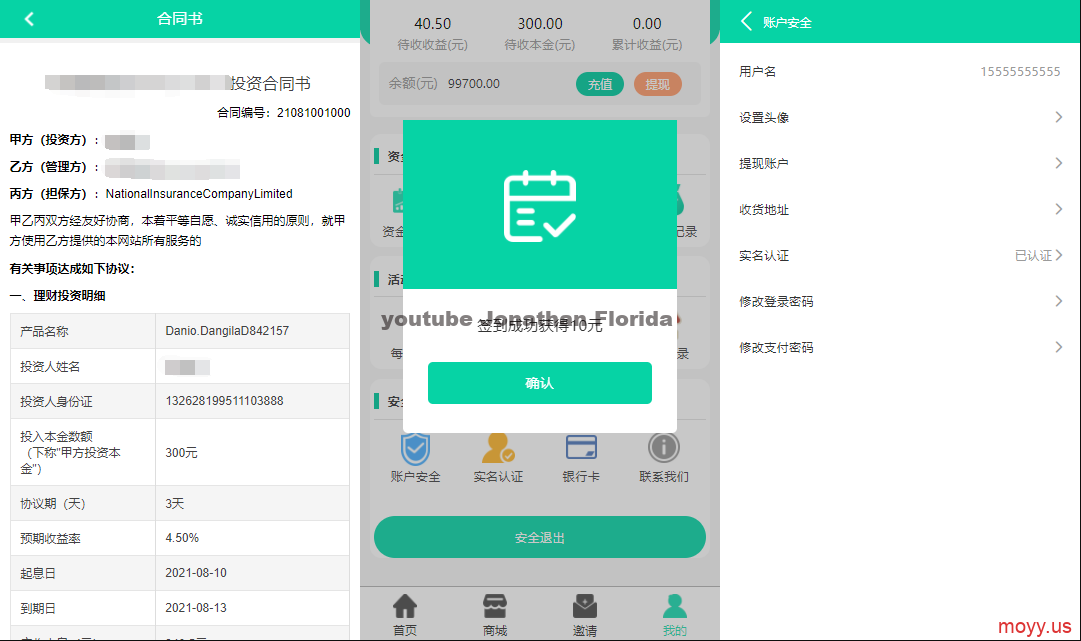Image resolution: width=1081 pixels, height=641 pixels.
Task: Click the 一、理财投资明细 section heading
Action: [57, 296]
